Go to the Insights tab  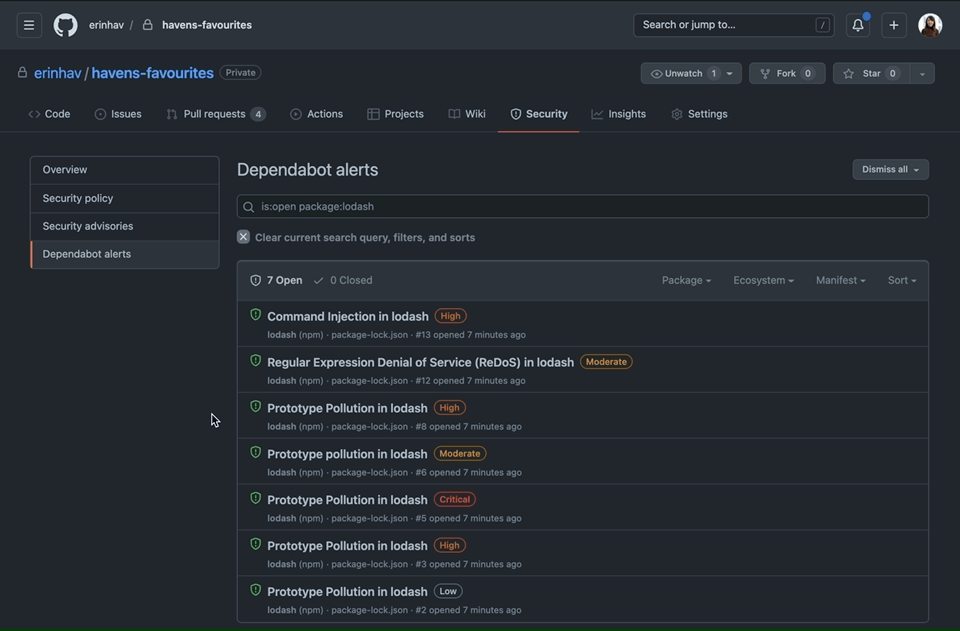click(618, 114)
